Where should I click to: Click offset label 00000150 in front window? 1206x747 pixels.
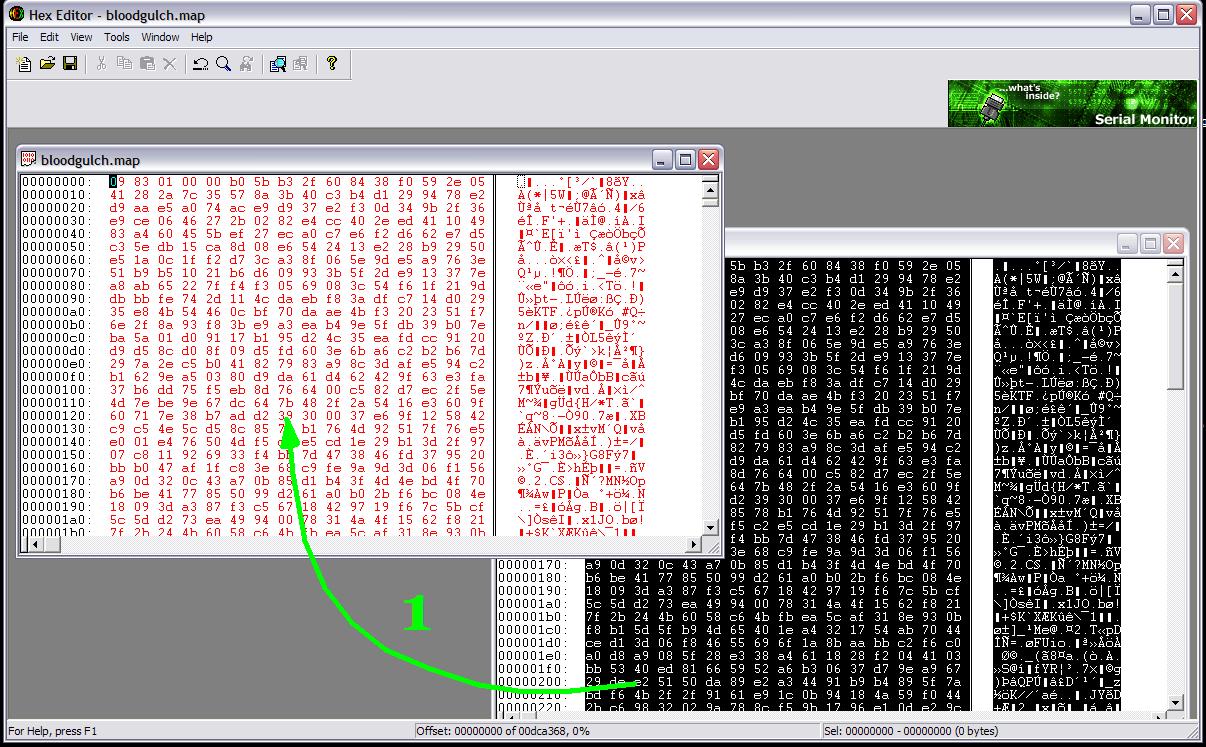click(56, 455)
